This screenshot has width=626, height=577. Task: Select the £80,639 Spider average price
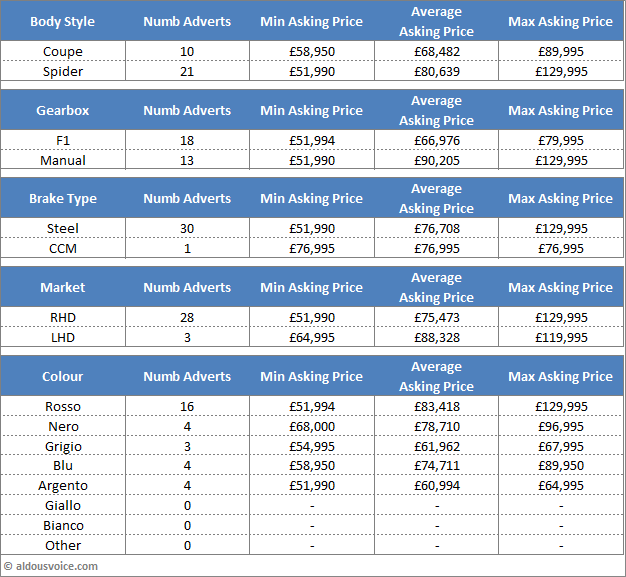pos(437,71)
